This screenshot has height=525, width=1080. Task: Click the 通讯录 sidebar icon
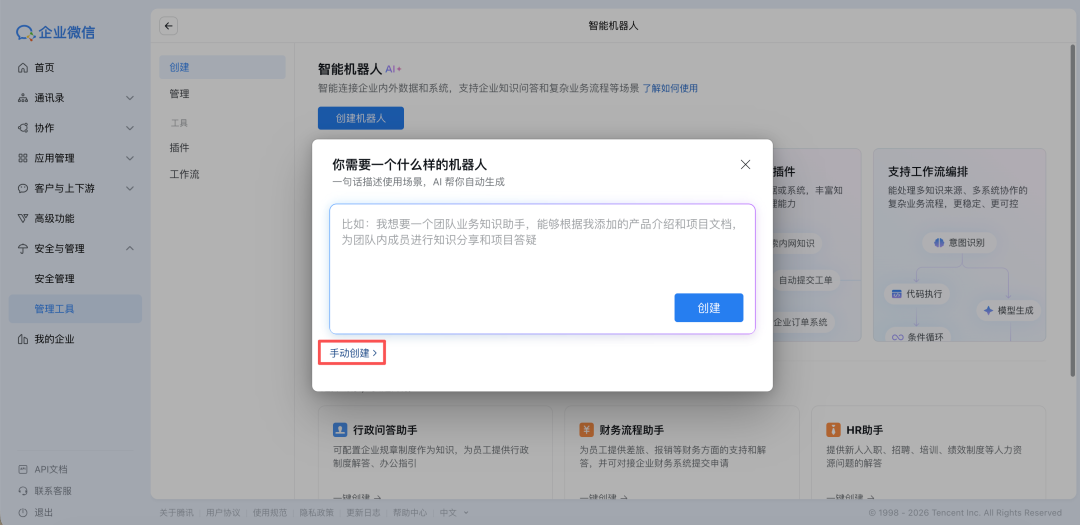23,98
